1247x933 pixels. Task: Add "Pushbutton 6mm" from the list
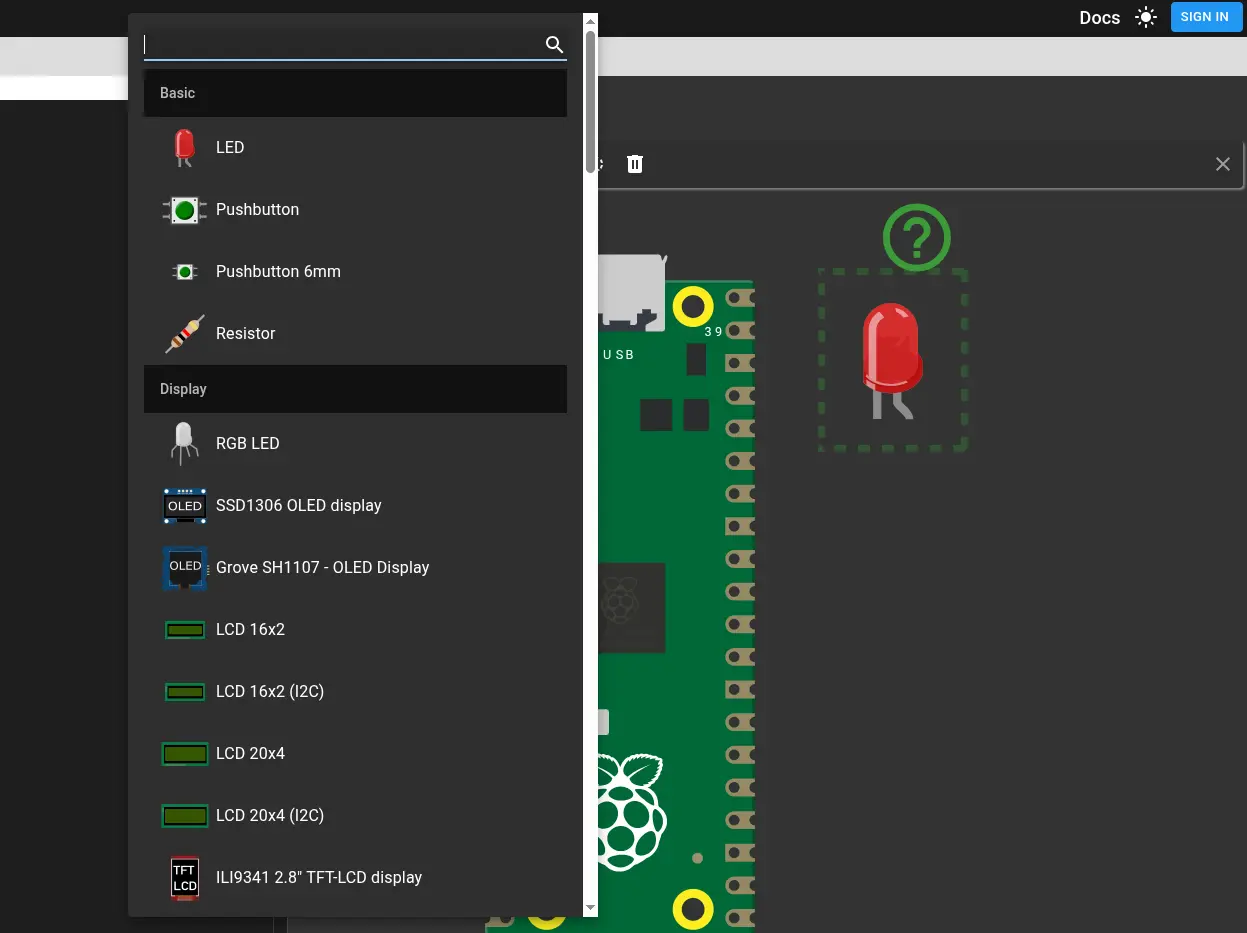click(355, 272)
